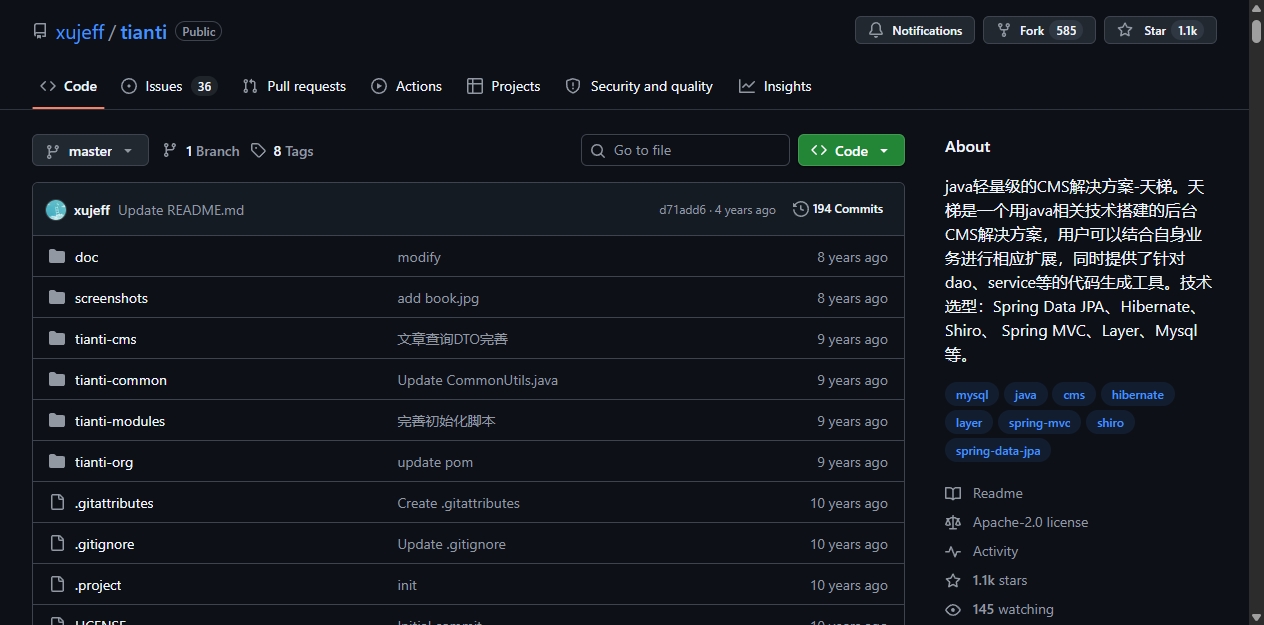The width and height of the screenshot is (1264, 625).
Task: Open the tianti repository name link
Action: (144, 32)
